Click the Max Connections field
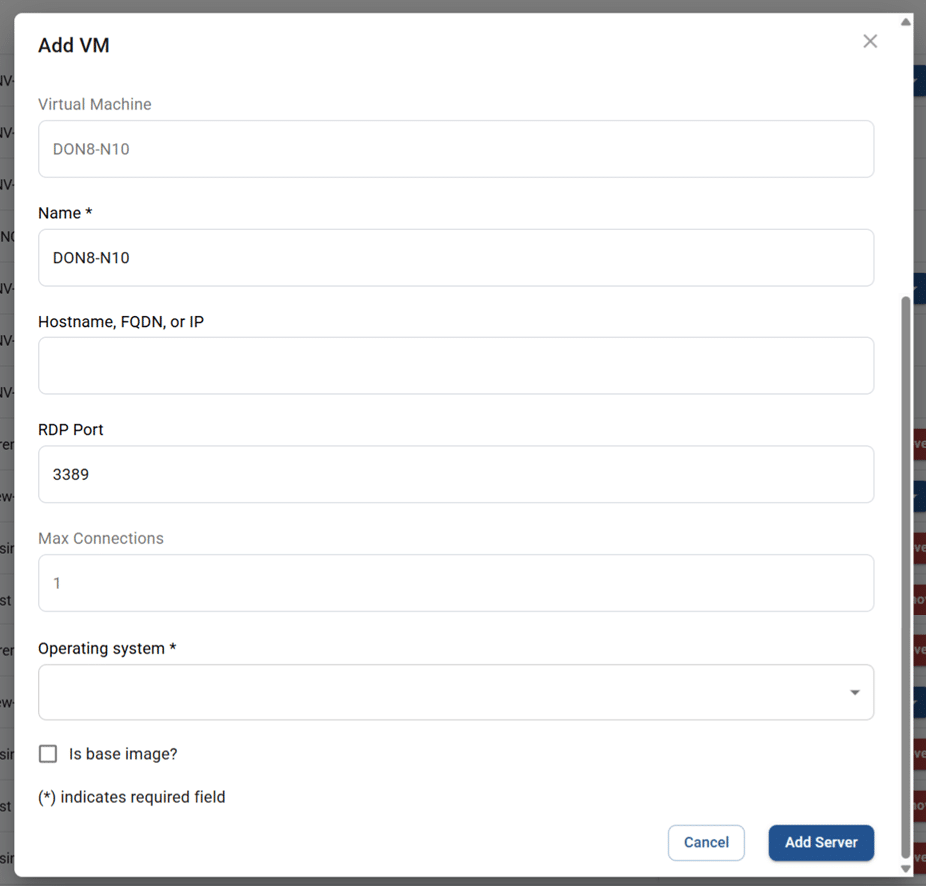926x886 pixels. 456,583
